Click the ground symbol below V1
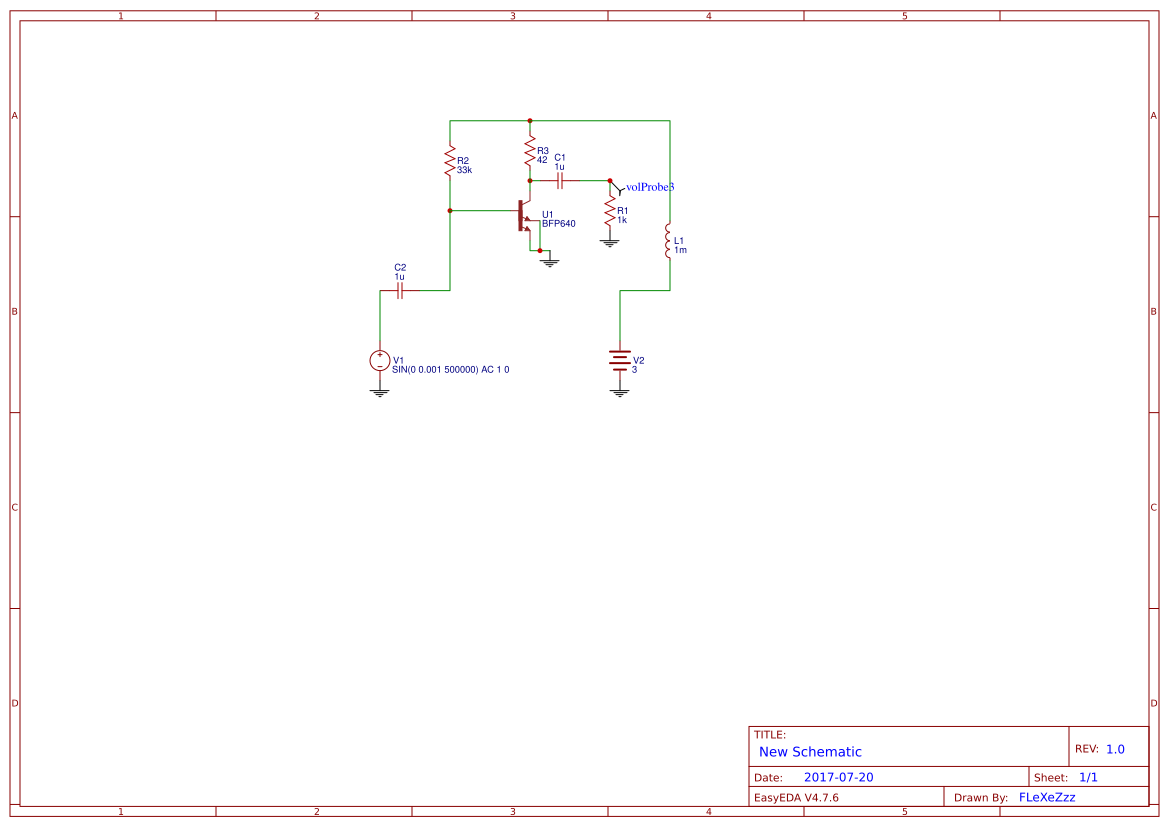 pos(379,393)
